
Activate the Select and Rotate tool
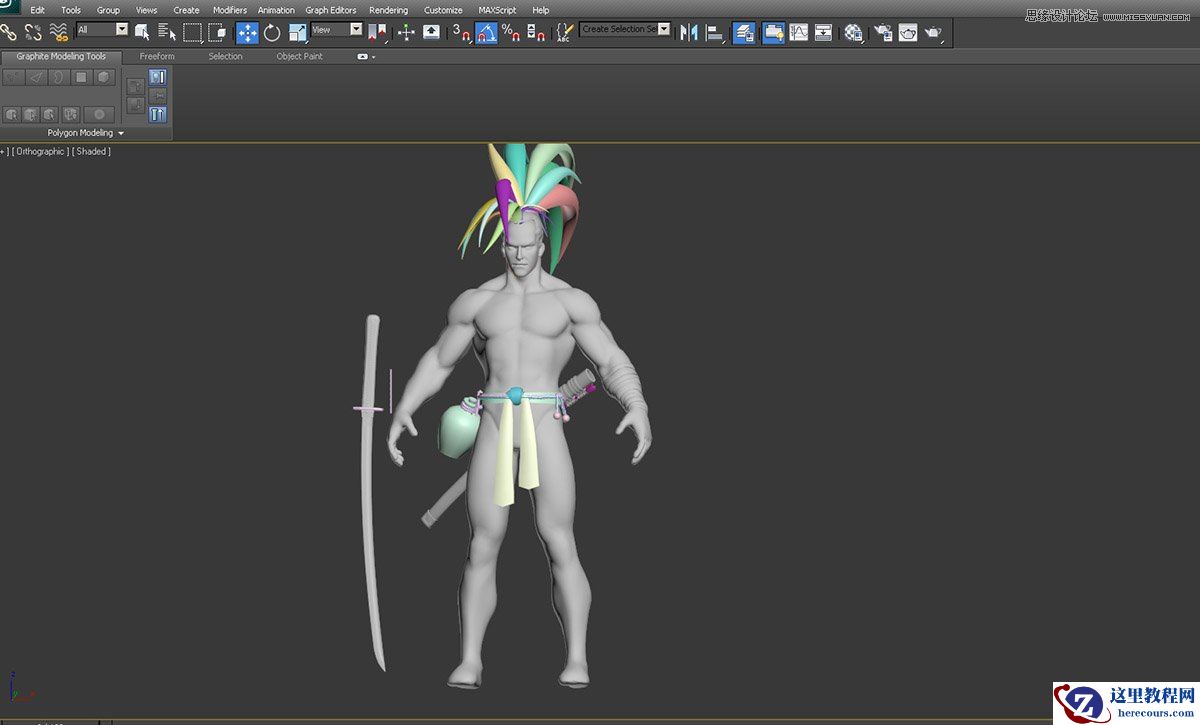click(x=272, y=32)
